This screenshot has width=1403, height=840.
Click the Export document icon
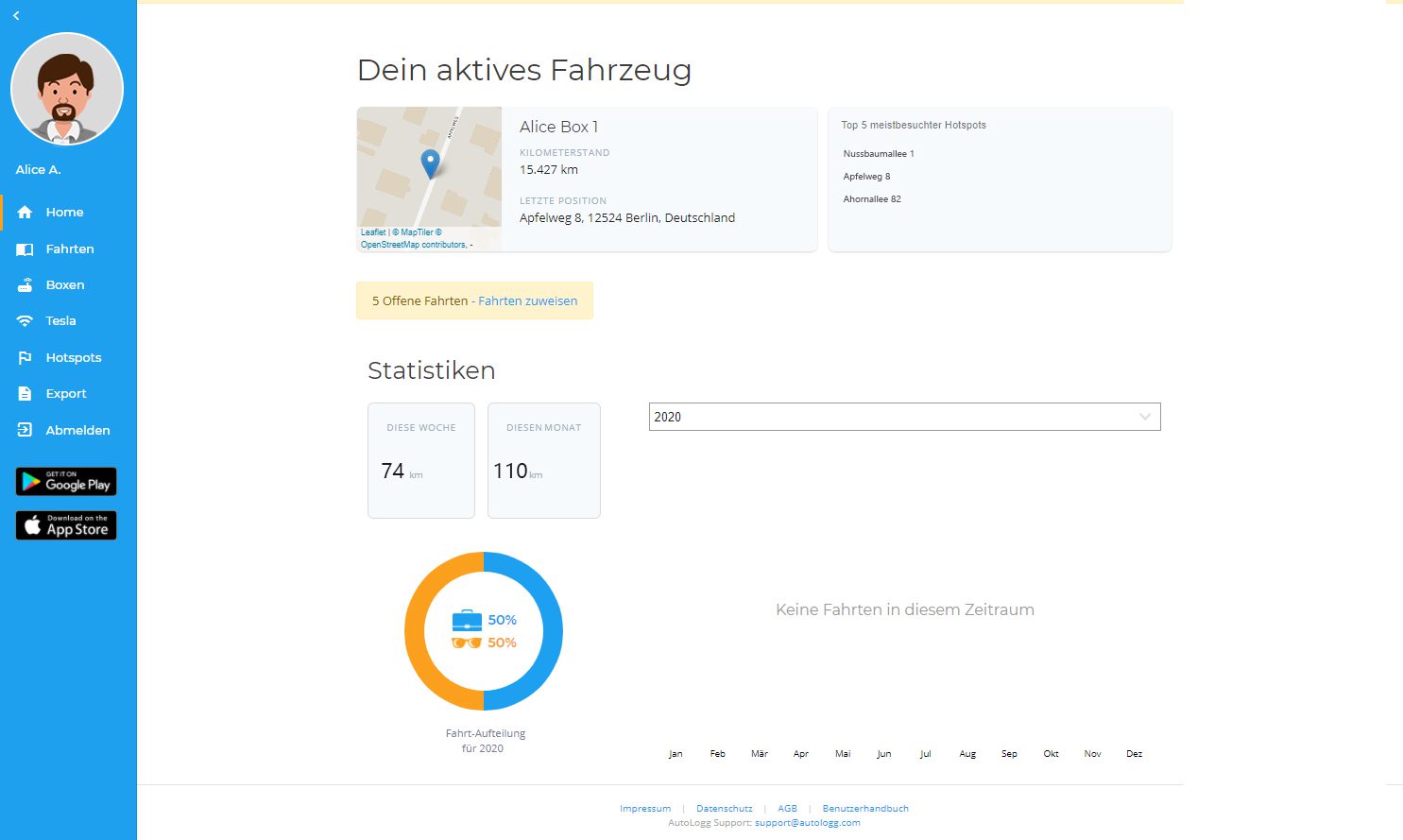pyautogui.click(x=25, y=394)
